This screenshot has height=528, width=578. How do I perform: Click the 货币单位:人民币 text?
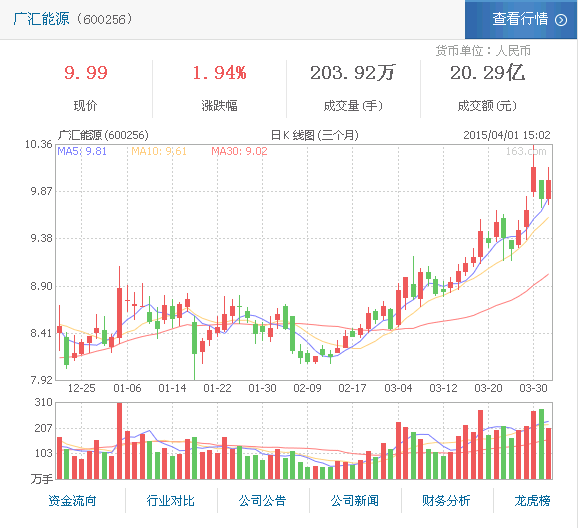click(x=483, y=51)
